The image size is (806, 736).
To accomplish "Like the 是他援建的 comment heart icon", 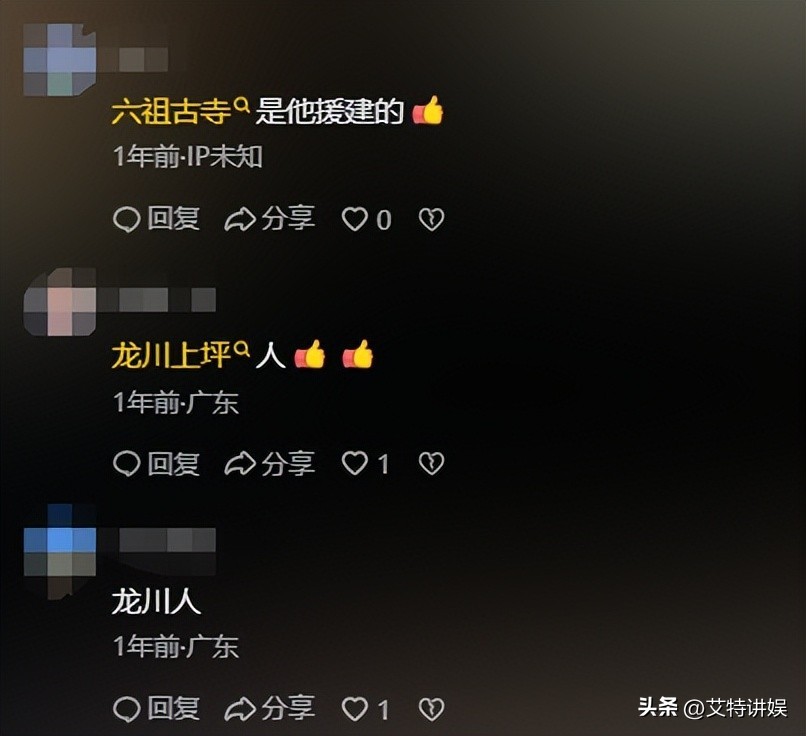I will 355,219.
